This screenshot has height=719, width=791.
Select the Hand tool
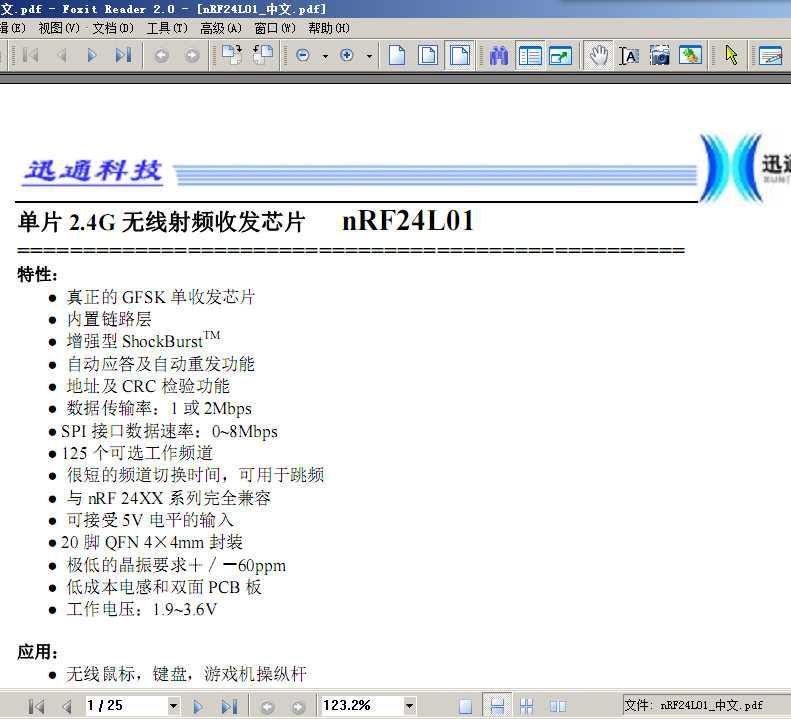(599, 55)
